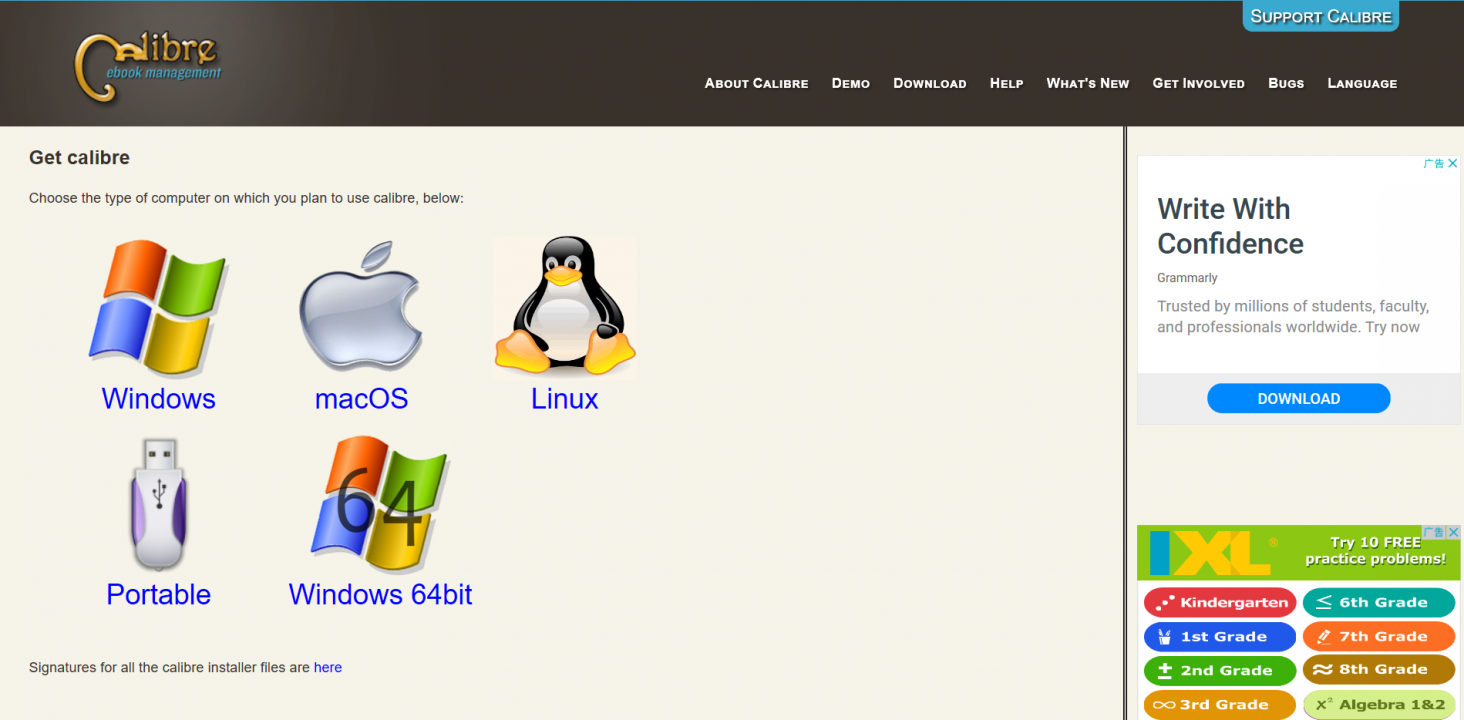Click the USB flash drive icon
The width and height of the screenshot is (1464, 720).
coord(159,504)
